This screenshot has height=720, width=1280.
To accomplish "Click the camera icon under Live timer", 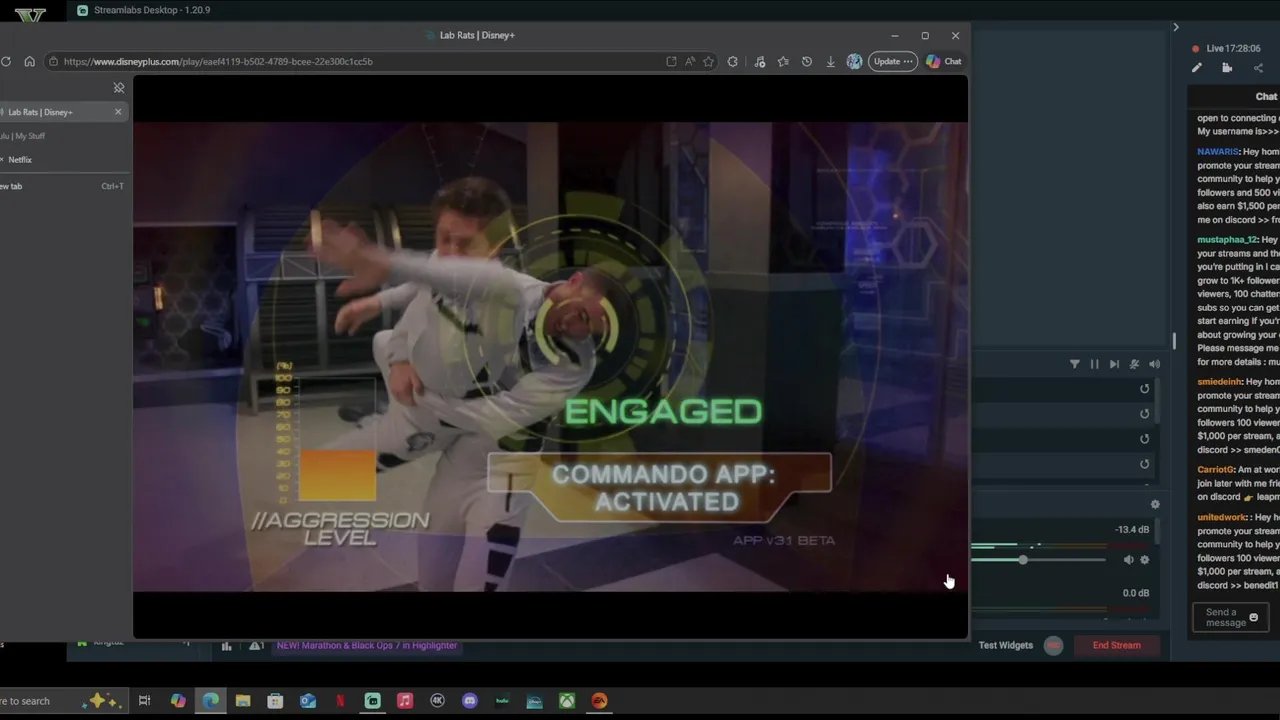I will (x=1227, y=68).
